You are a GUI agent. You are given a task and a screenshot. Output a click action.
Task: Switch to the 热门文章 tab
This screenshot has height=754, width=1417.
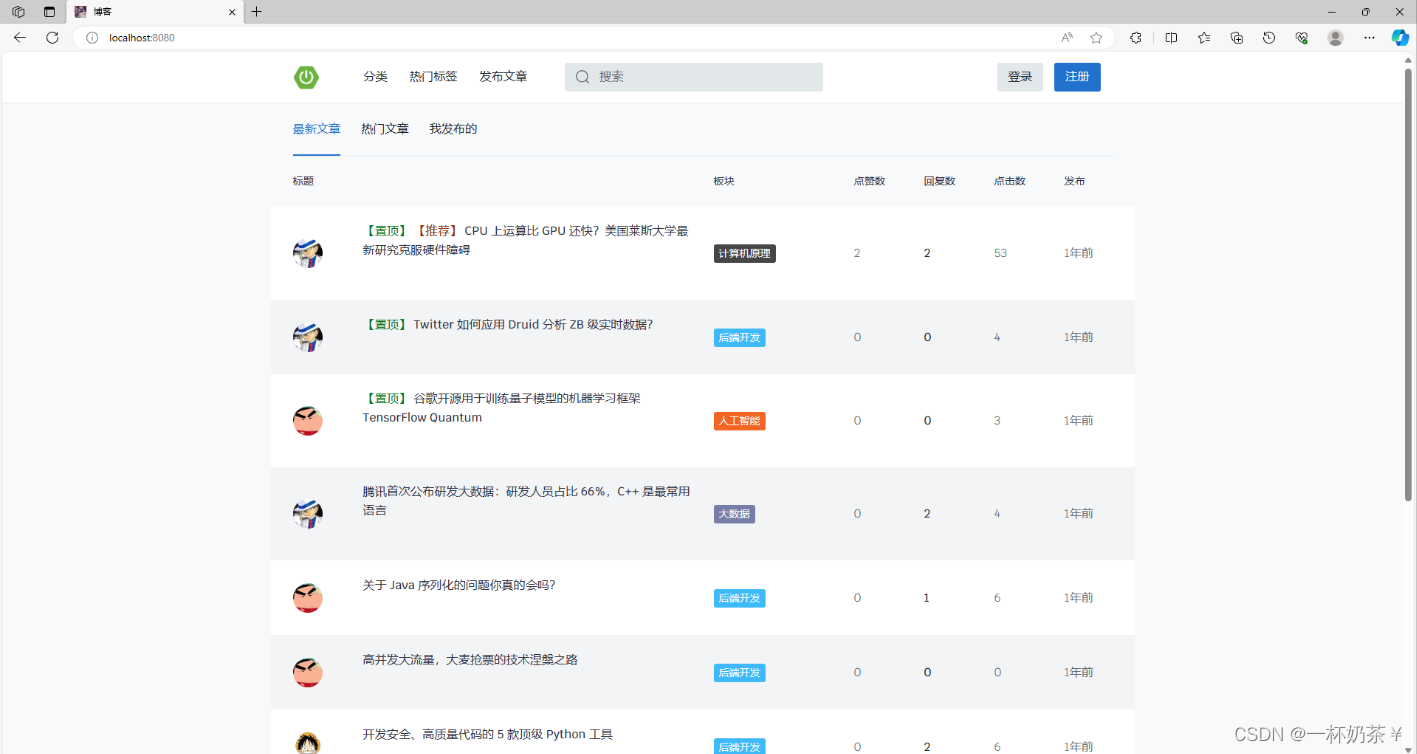[x=385, y=129]
